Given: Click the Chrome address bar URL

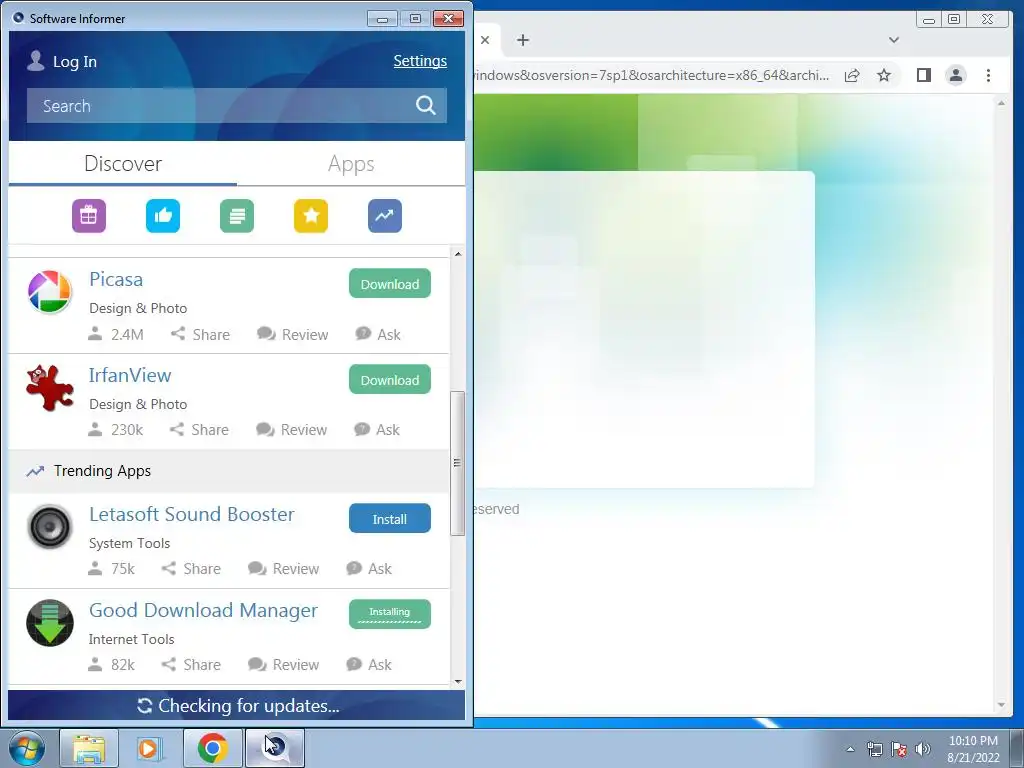Looking at the screenshot, I should [651, 75].
